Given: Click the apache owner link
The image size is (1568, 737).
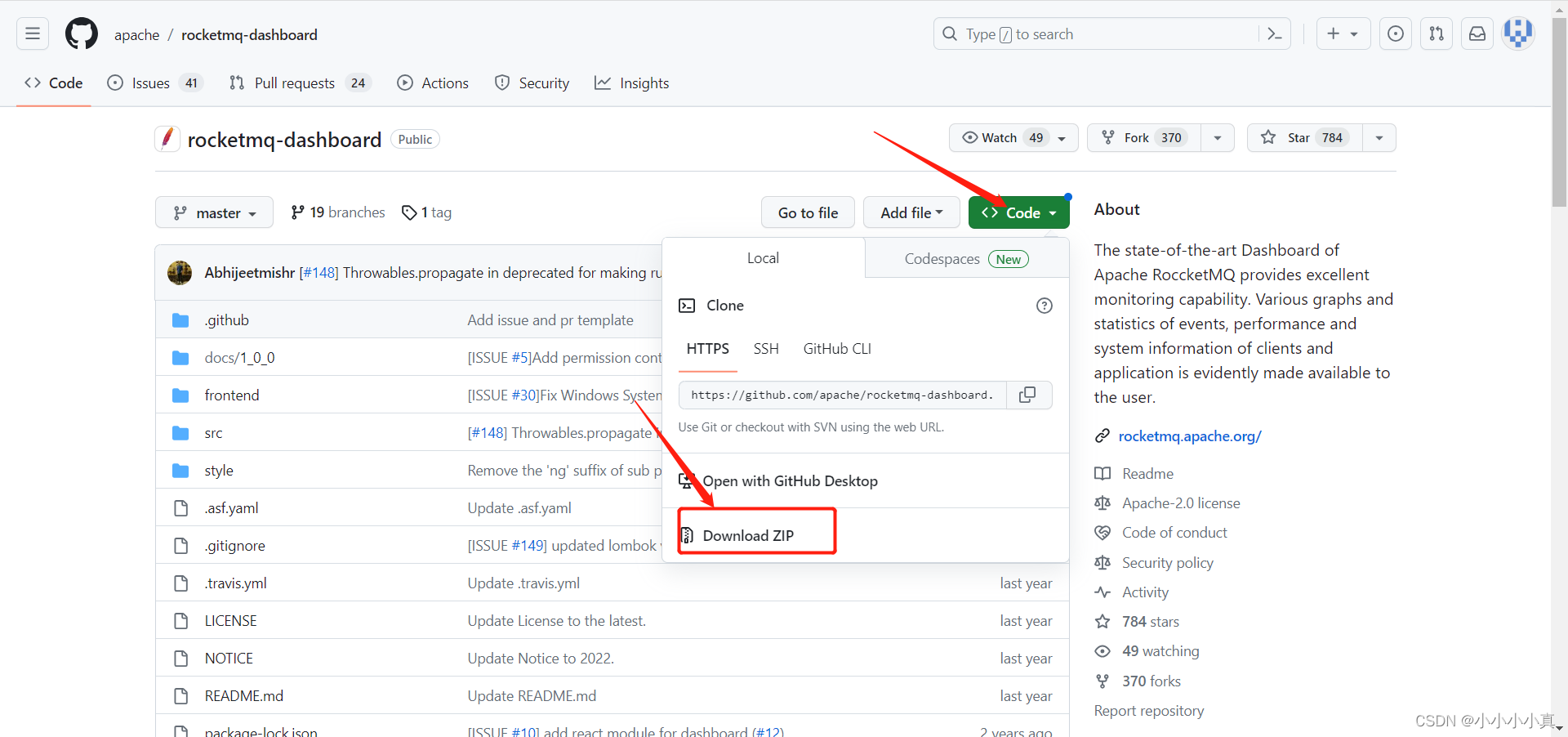Looking at the screenshot, I should (x=136, y=35).
